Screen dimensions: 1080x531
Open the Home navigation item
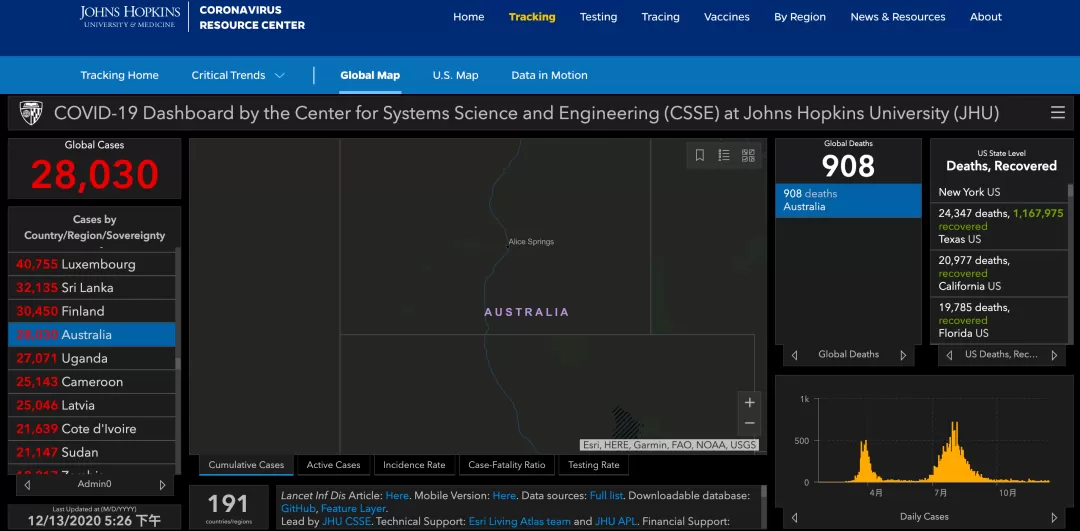(468, 17)
